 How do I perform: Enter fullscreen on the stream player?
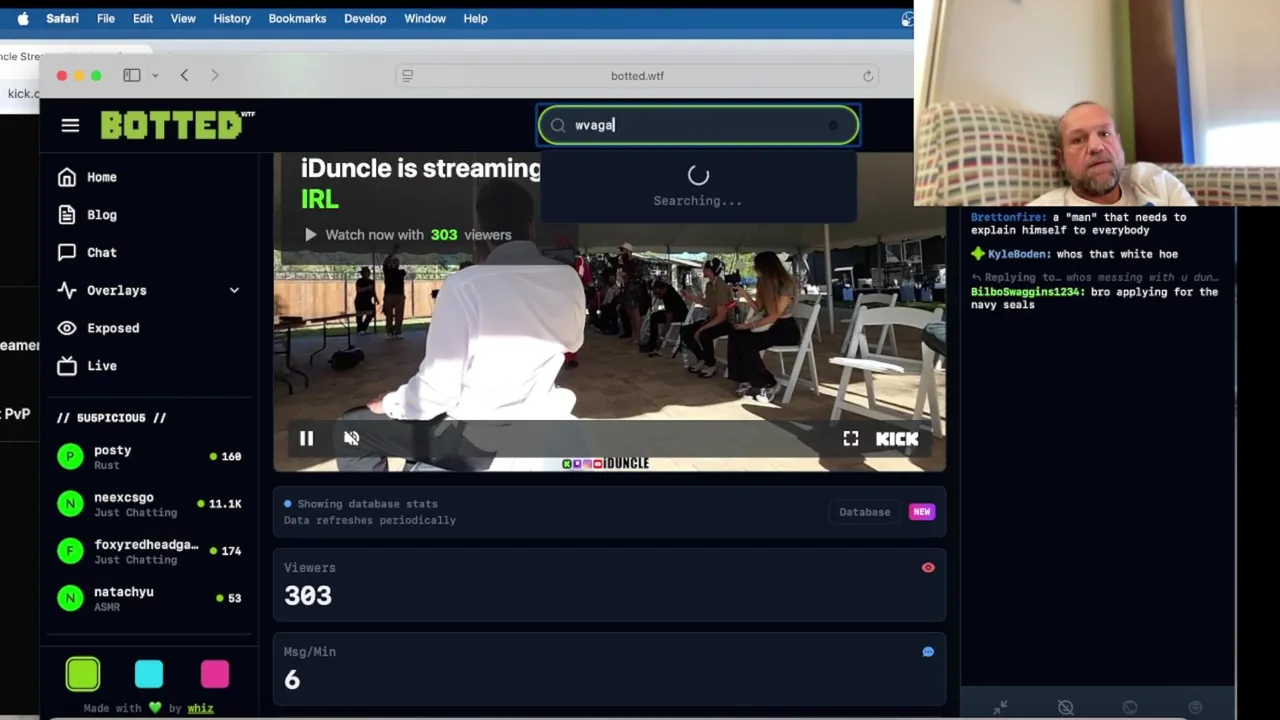[851, 438]
